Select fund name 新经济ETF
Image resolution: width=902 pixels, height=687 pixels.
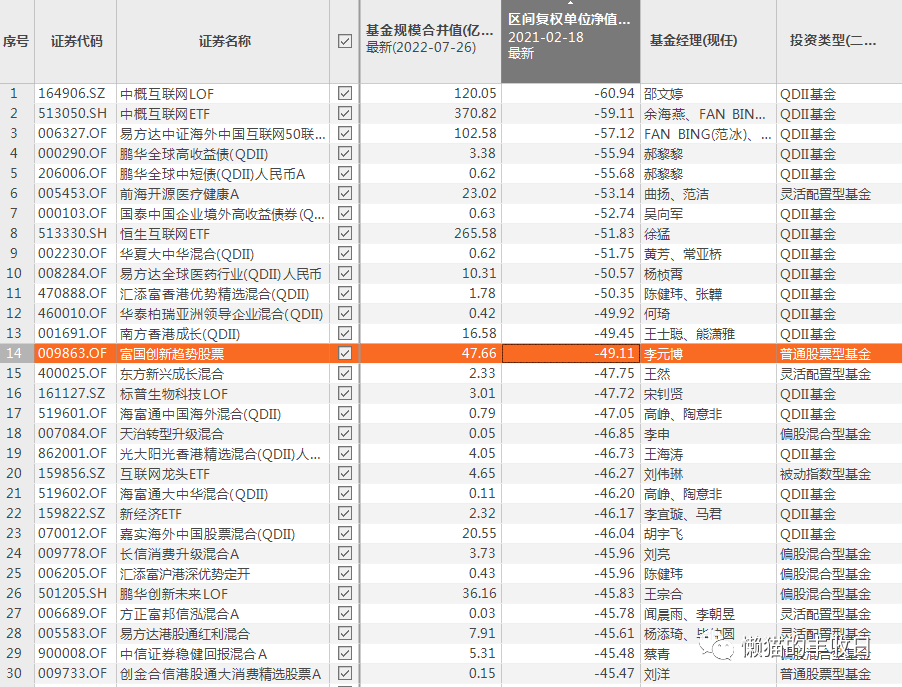point(151,514)
